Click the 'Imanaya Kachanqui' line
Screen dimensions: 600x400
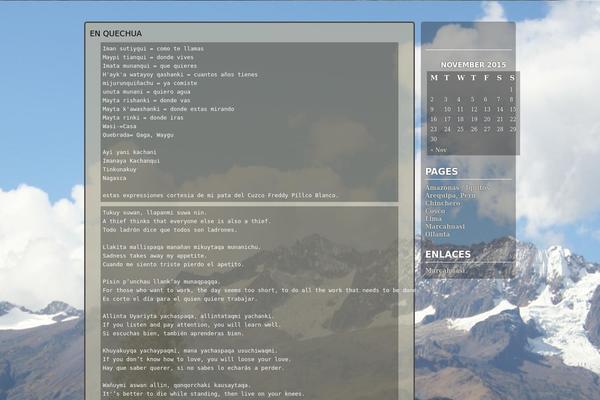click(131, 161)
